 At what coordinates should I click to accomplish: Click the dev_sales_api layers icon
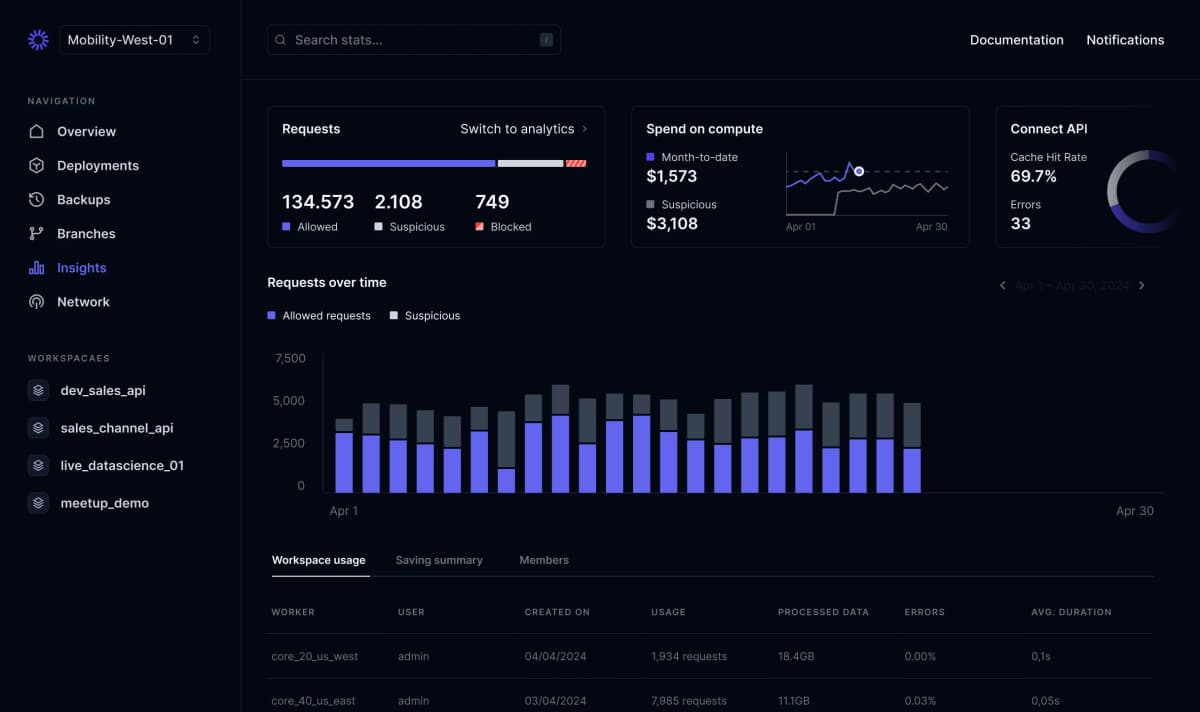(x=38, y=391)
